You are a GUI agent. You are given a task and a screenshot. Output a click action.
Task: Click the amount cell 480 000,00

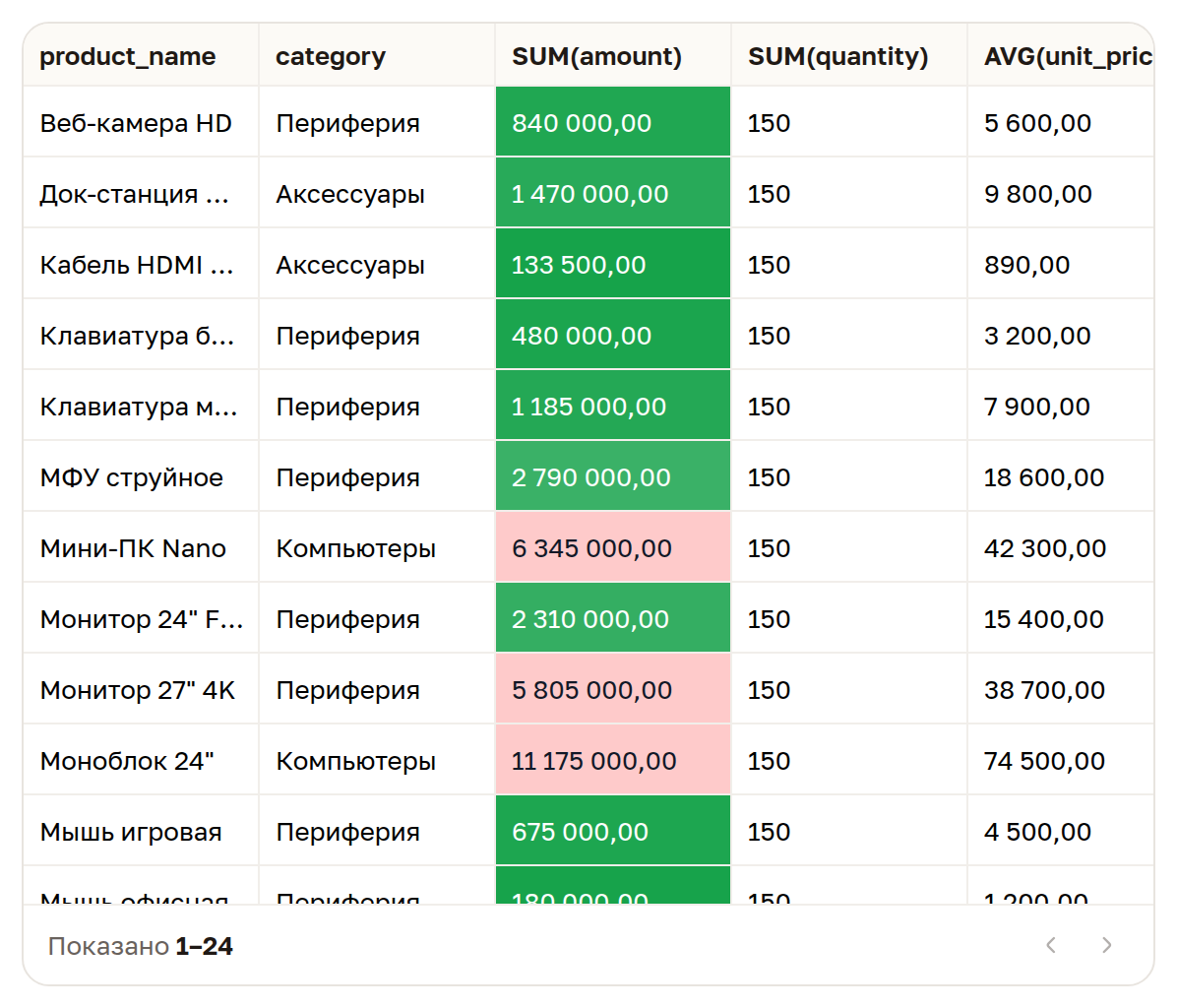point(612,335)
